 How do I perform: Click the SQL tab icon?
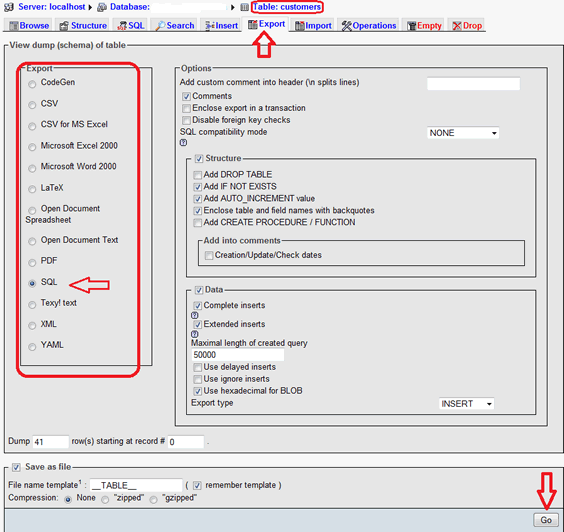[x=122, y=26]
